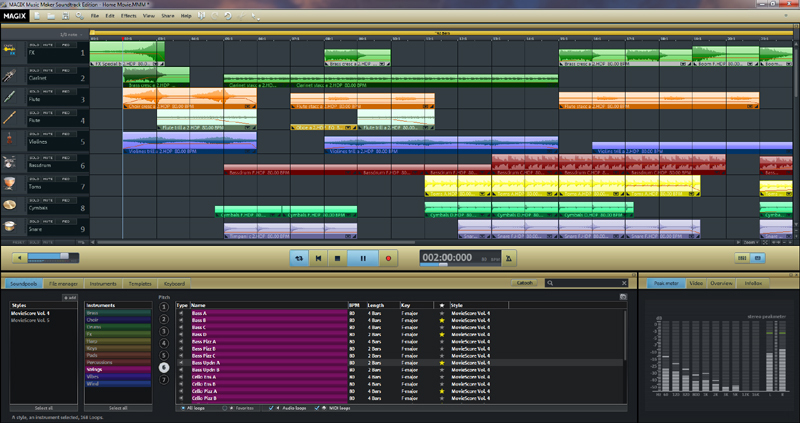The height and width of the screenshot is (423, 800).
Task: Stop playback
Action: point(337,258)
